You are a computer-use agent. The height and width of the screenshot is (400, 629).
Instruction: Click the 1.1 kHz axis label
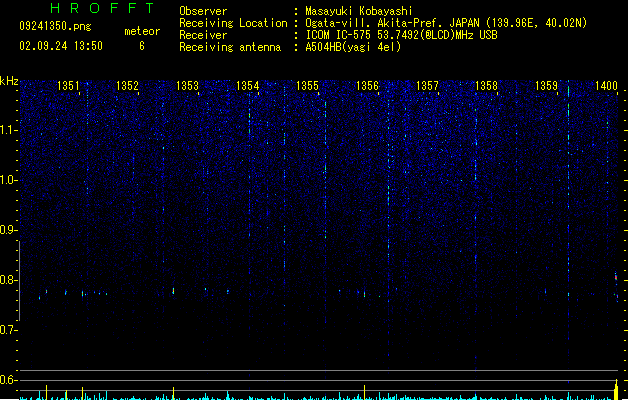9,130
